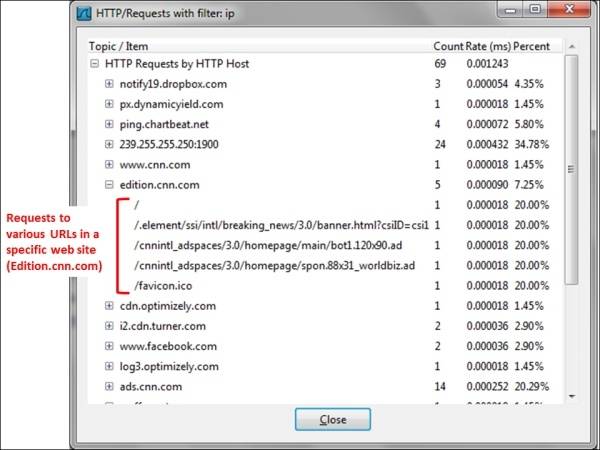The height and width of the screenshot is (450, 600).
Task: Expand www.facebook.com node
Action: tap(109, 346)
